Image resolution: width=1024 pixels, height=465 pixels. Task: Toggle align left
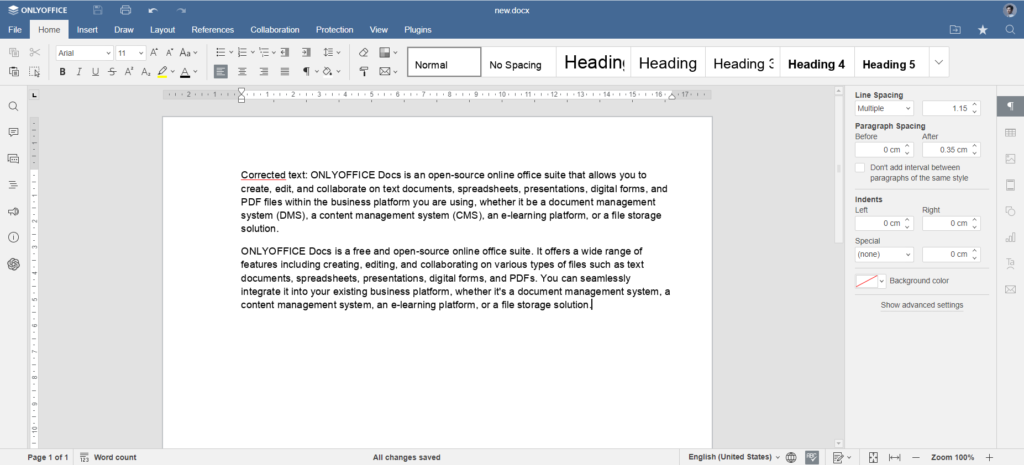221,71
